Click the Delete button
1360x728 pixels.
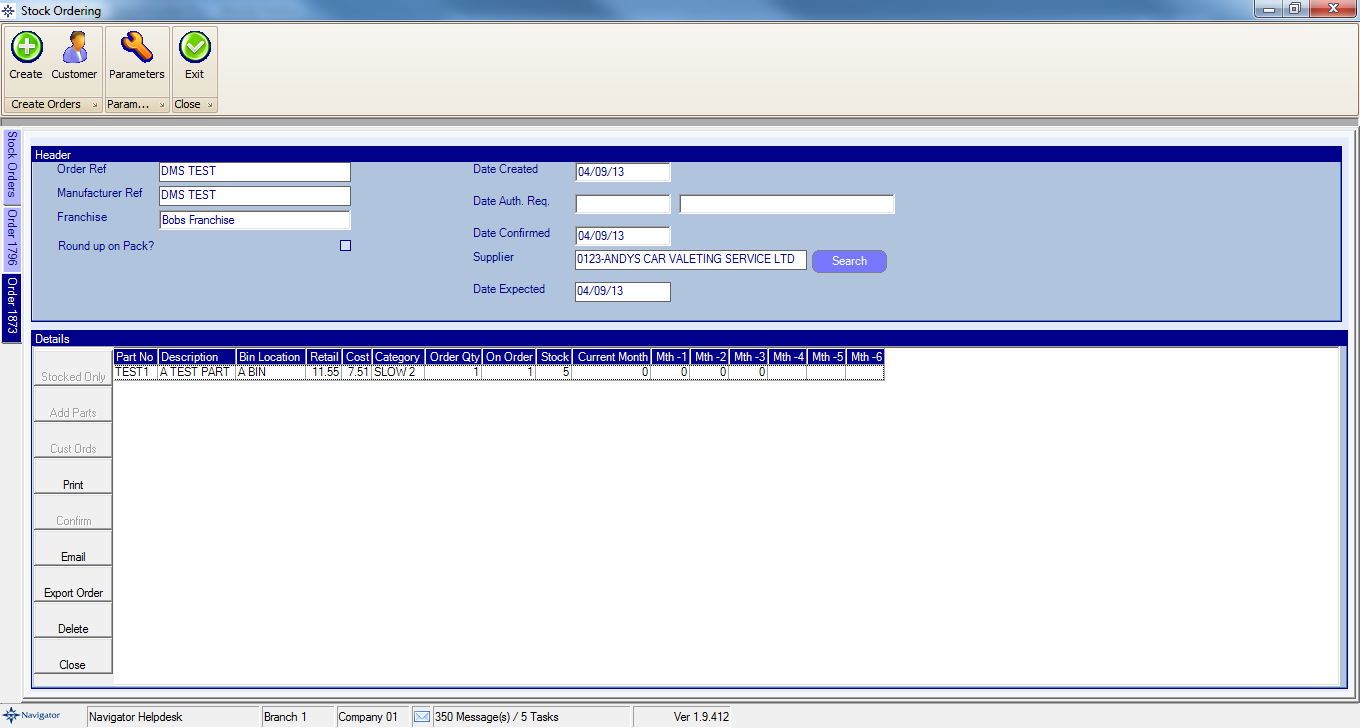coord(73,620)
